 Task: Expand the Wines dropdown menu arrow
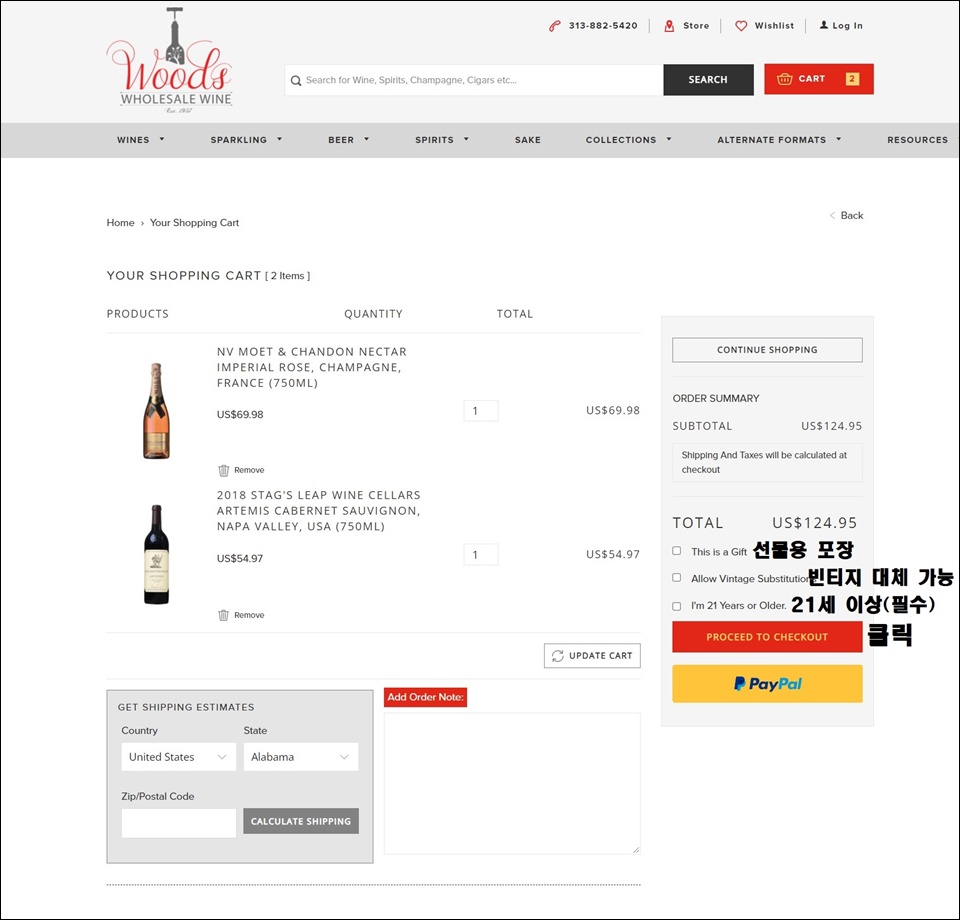[x=162, y=140]
